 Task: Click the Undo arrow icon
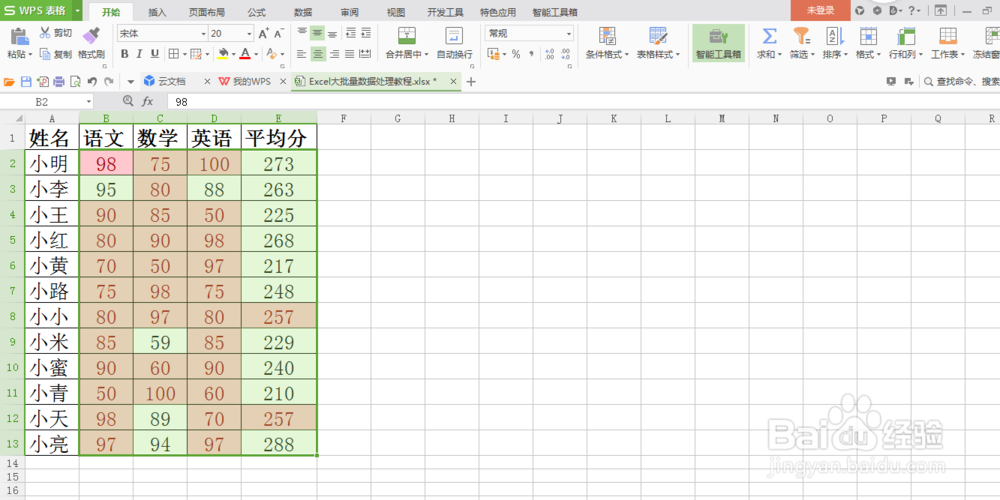tap(92, 82)
